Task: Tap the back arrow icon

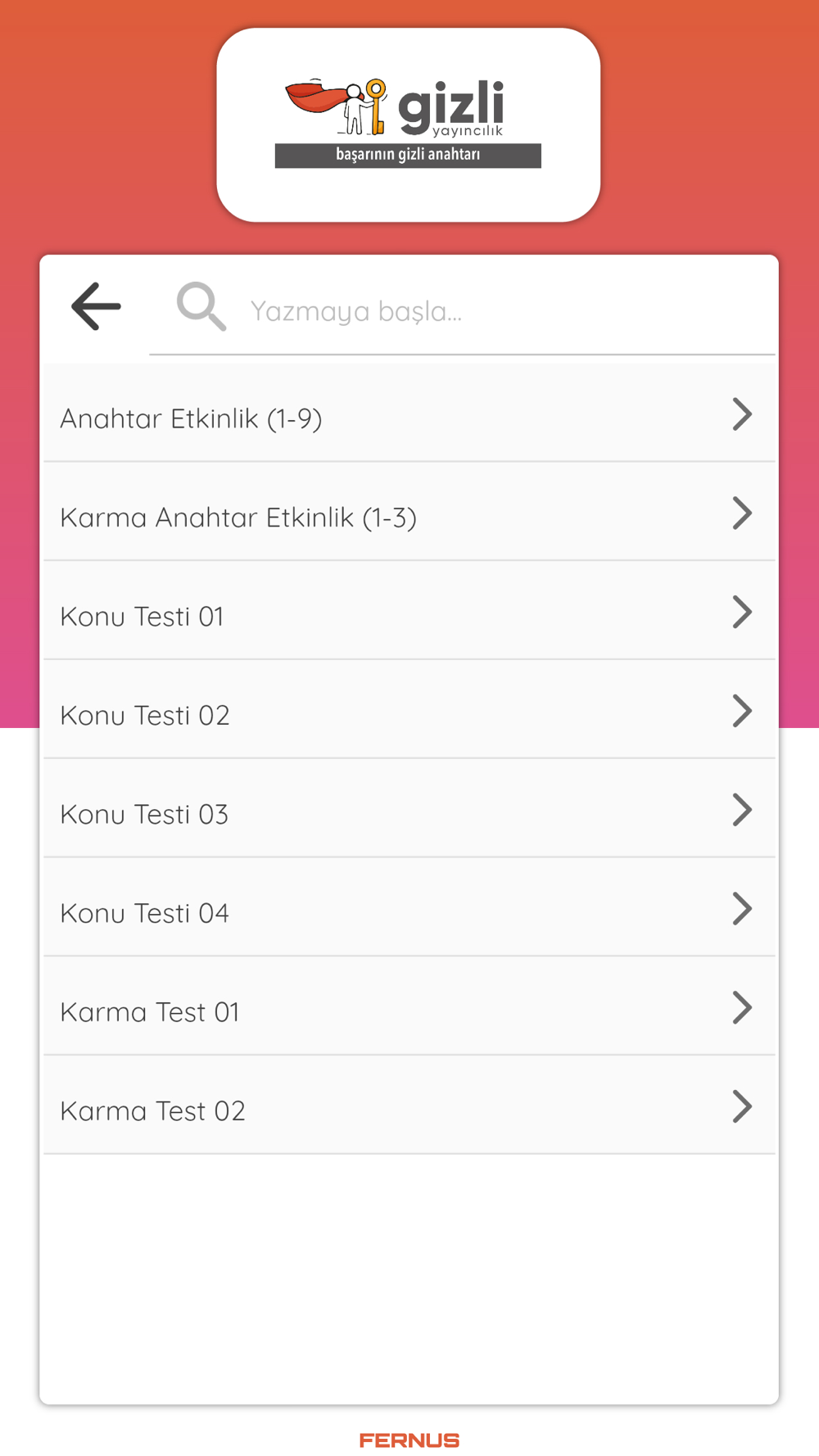Action: pos(97,307)
